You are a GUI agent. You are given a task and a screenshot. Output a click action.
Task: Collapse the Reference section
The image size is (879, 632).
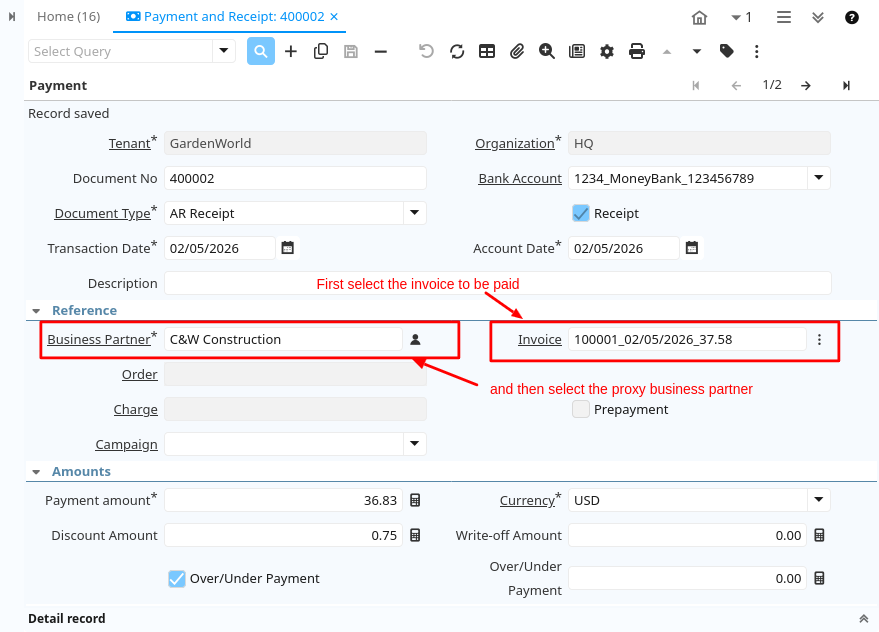coord(37,311)
